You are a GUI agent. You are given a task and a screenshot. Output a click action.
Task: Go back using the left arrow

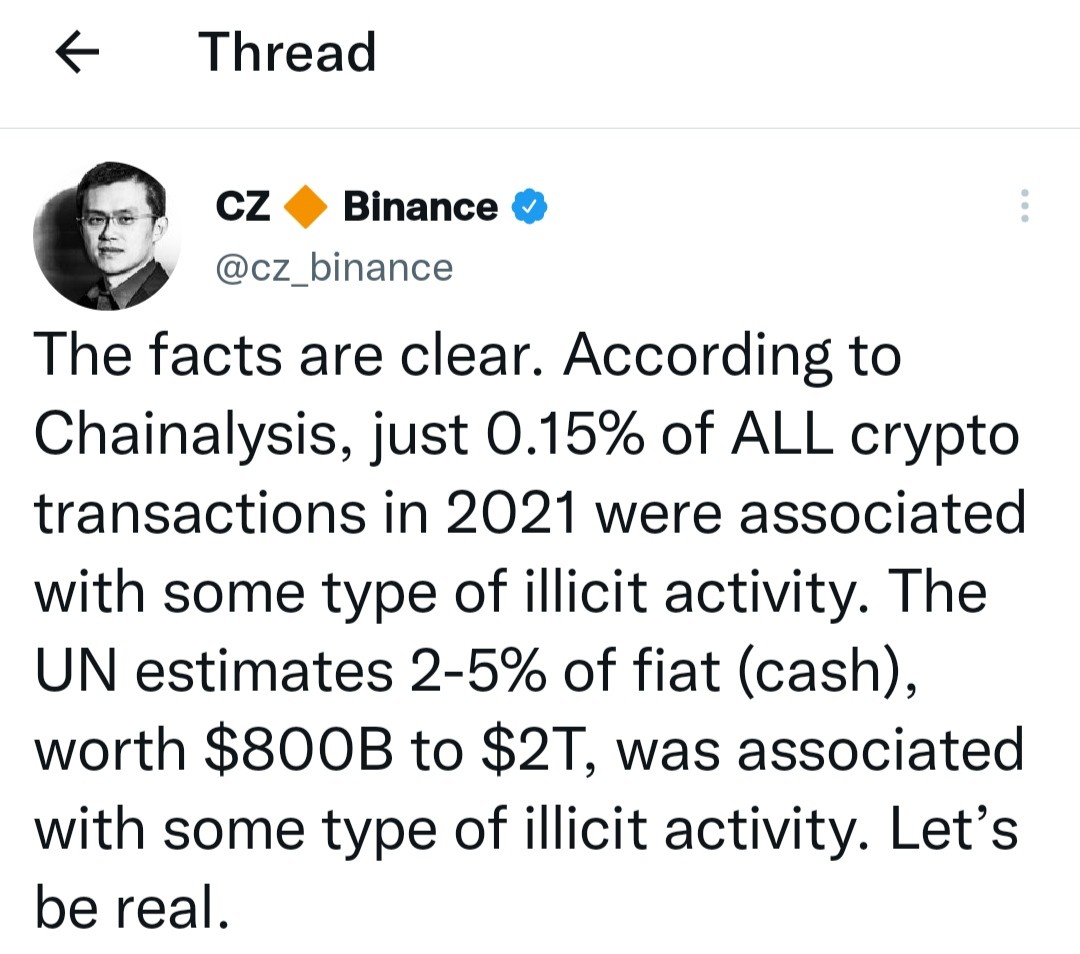[x=77, y=52]
